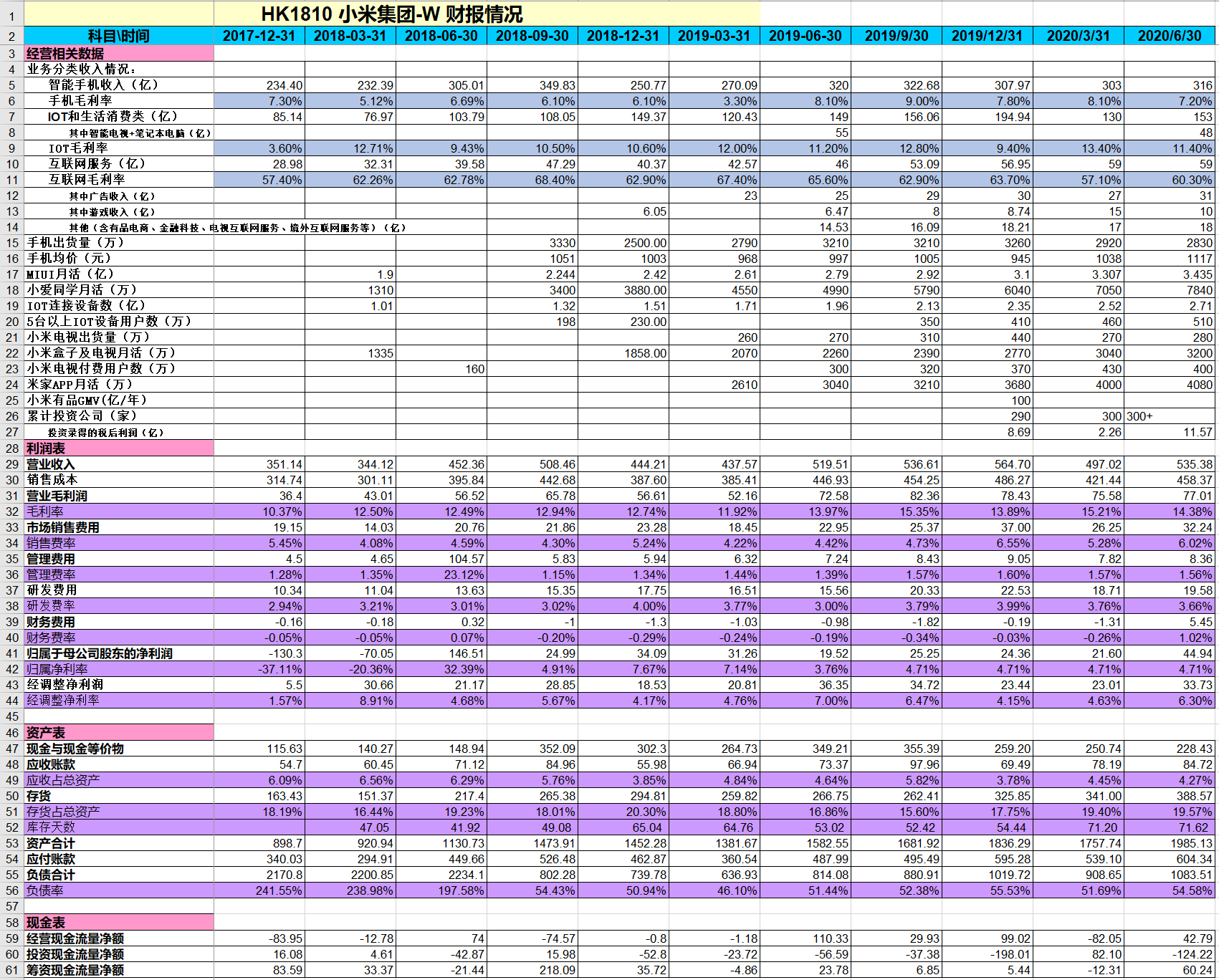1219x980 pixels.
Task: Select the 归属于母公司股东的净利润 row label
Action: [119, 653]
